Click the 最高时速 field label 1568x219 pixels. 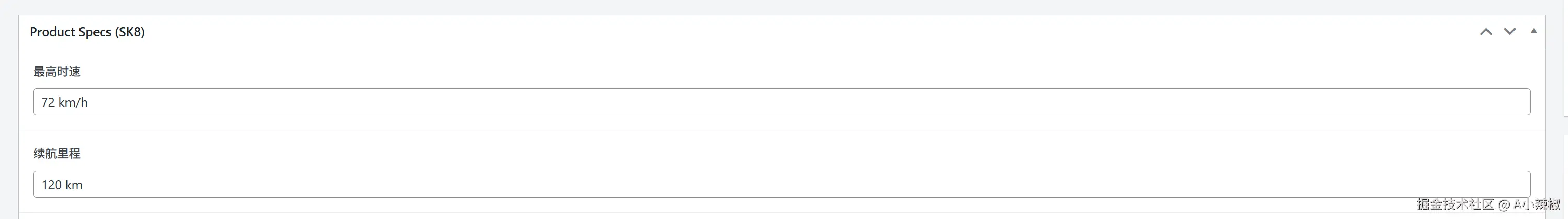[57, 72]
